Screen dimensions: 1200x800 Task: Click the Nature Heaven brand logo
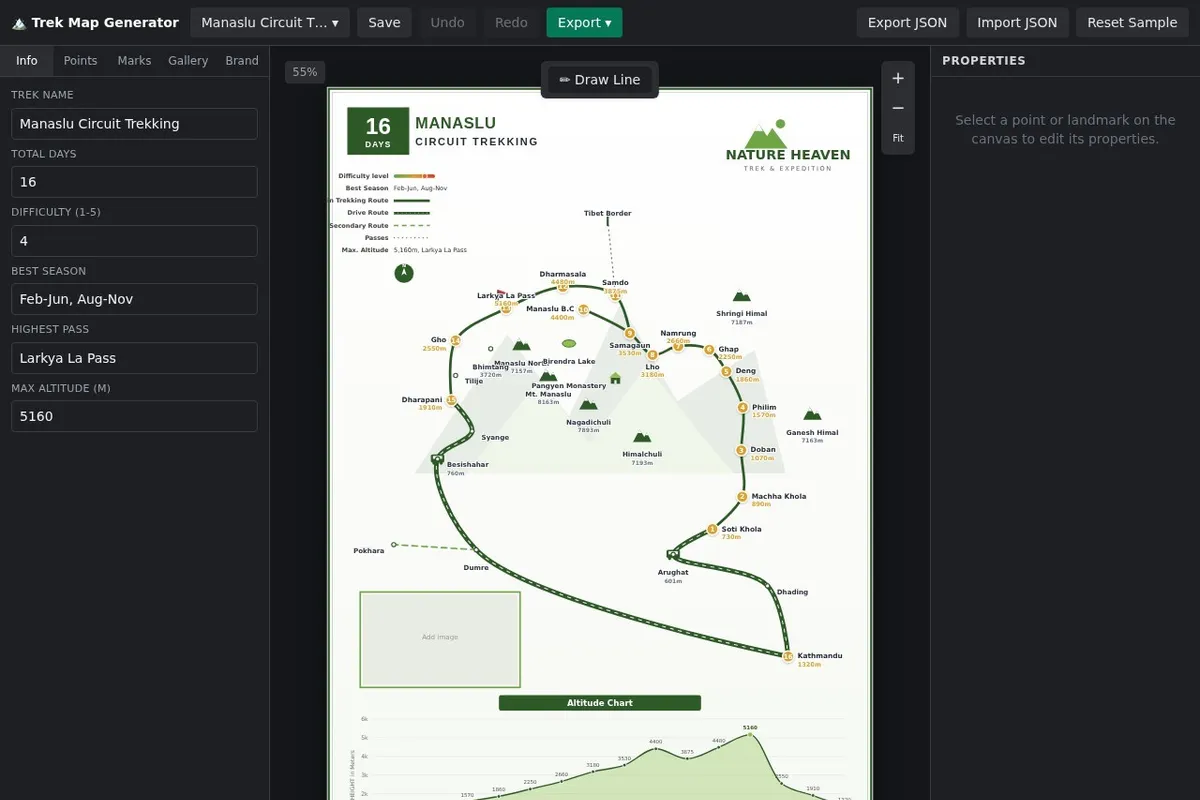788,146
